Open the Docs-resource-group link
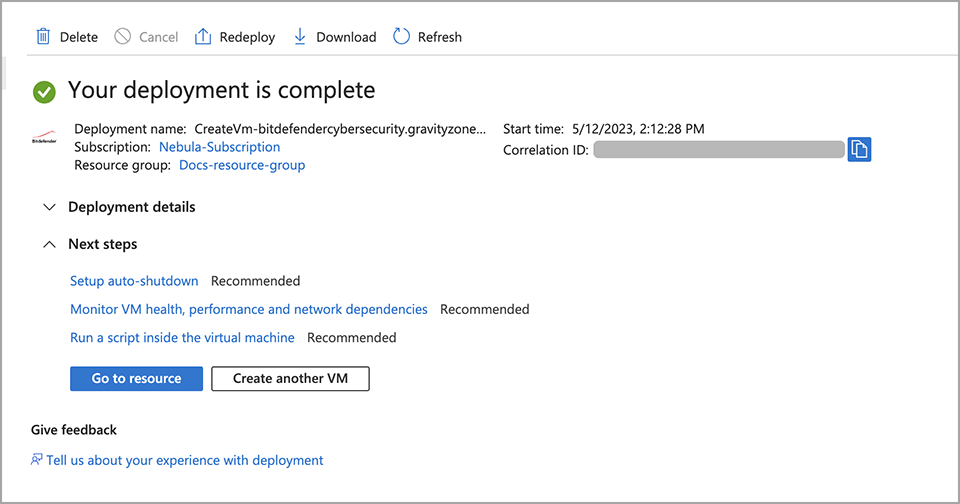The height and width of the screenshot is (504, 960). pos(242,165)
